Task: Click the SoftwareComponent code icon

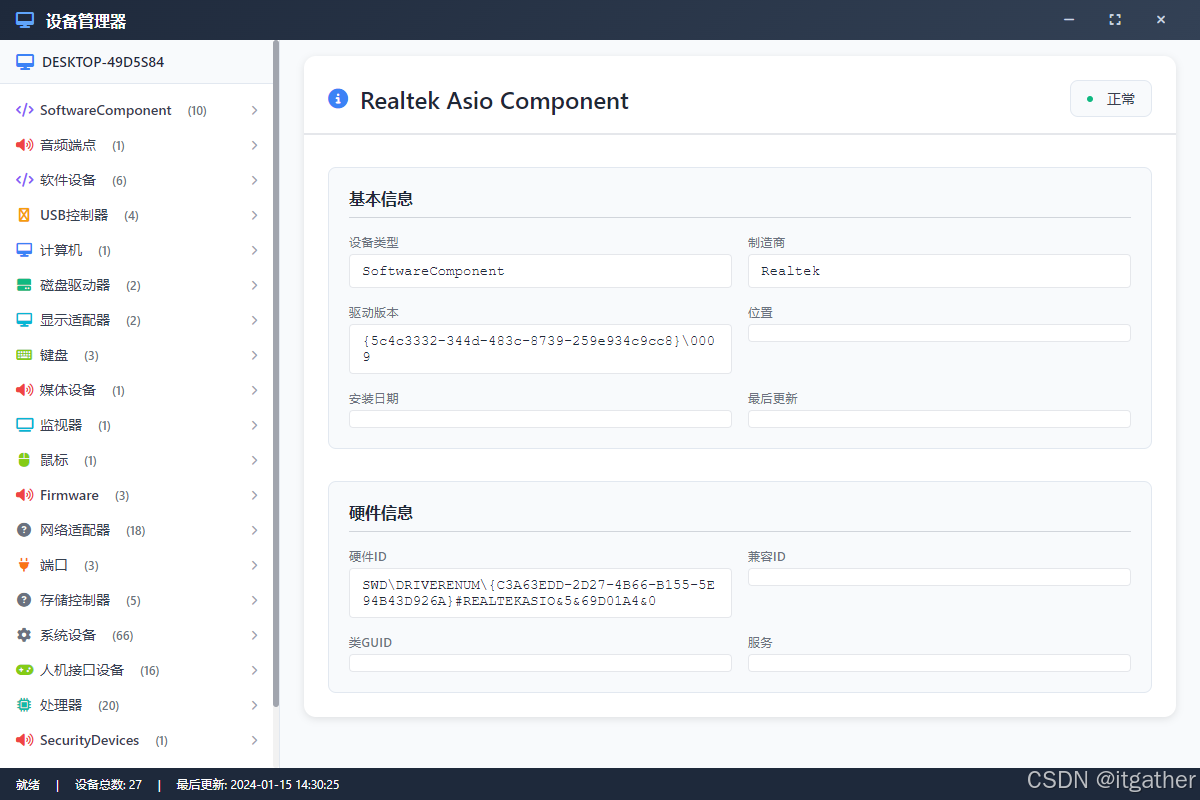Action: [x=25, y=110]
